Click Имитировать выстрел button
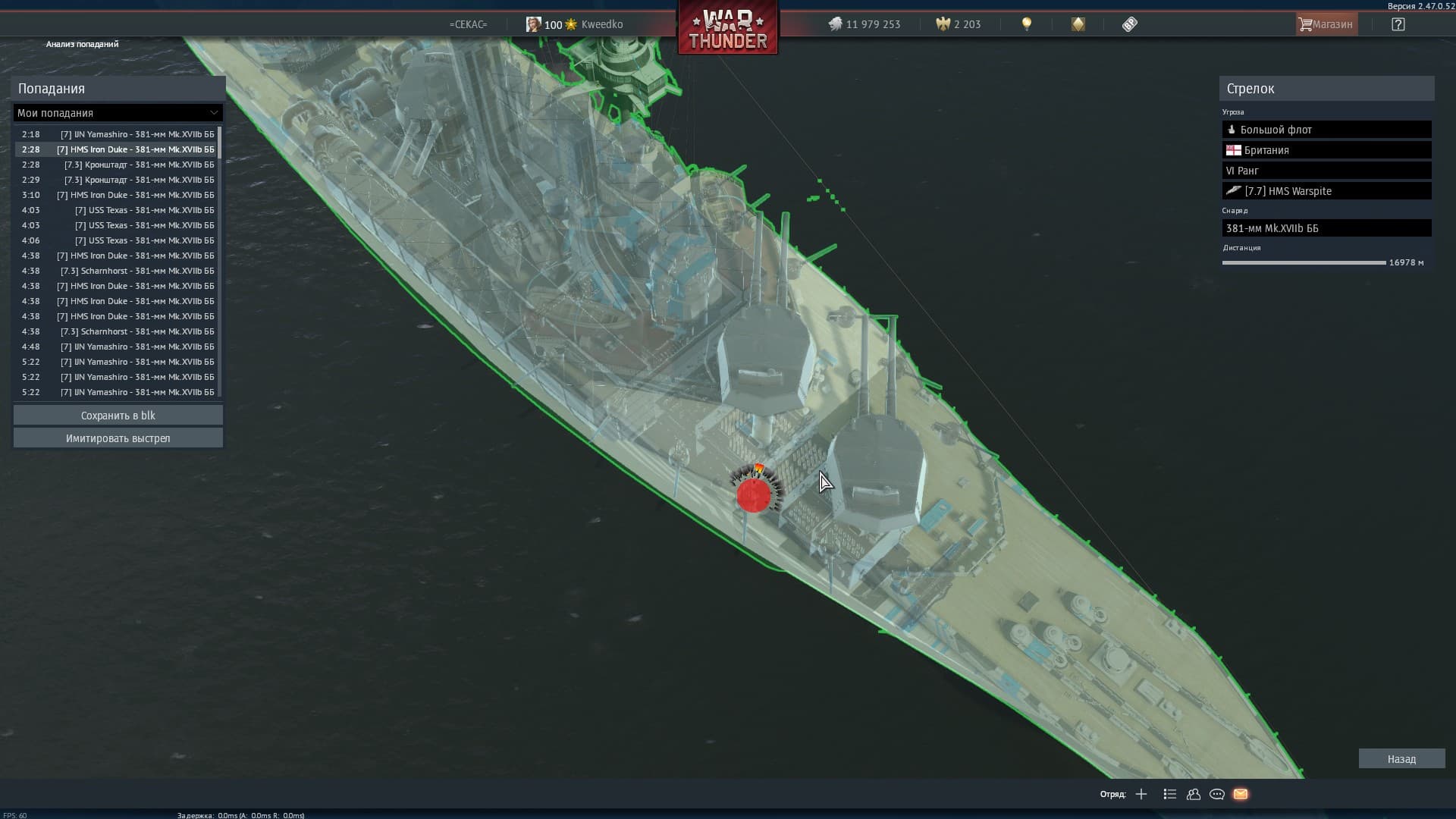 pos(118,438)
